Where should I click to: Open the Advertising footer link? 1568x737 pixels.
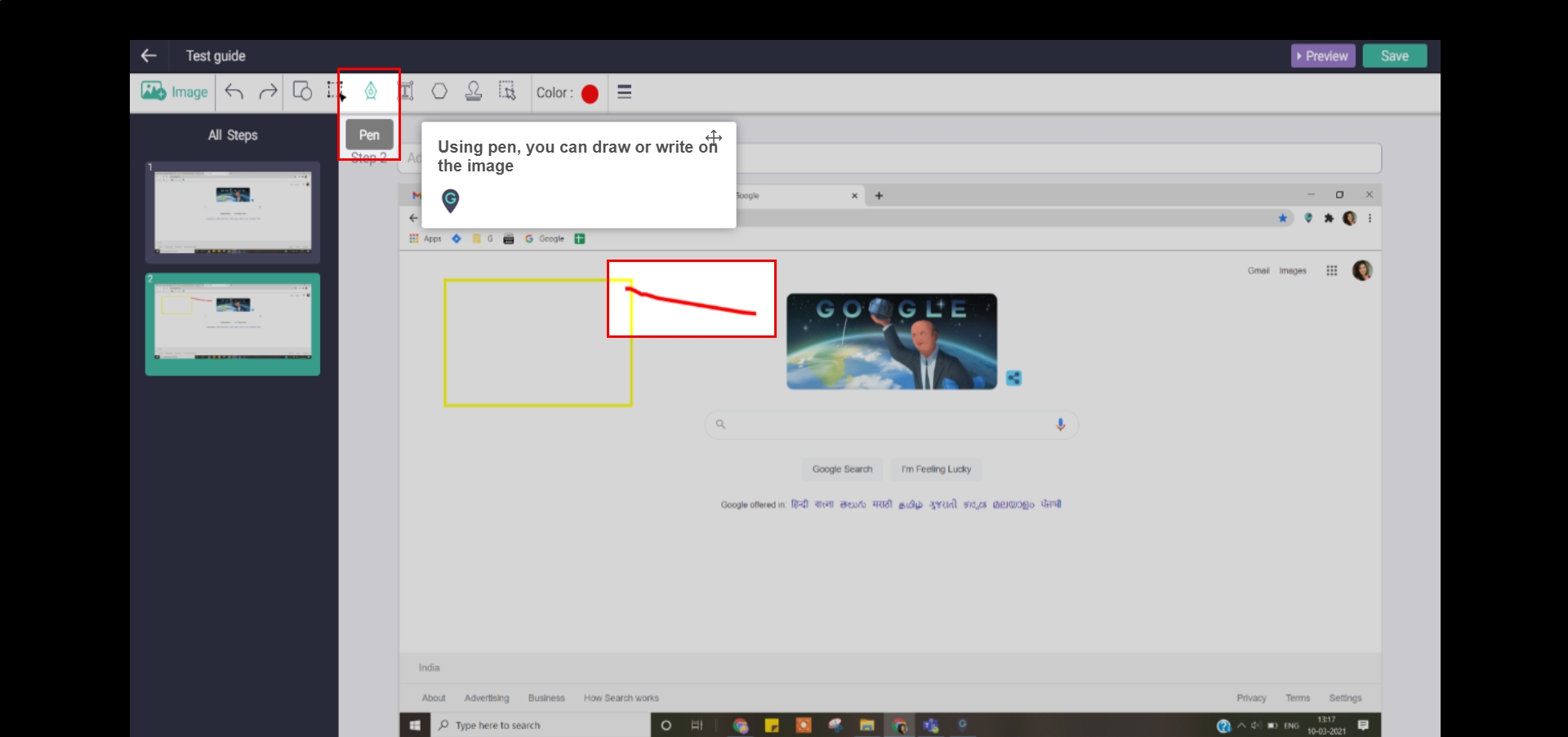[x=487, y=699]
